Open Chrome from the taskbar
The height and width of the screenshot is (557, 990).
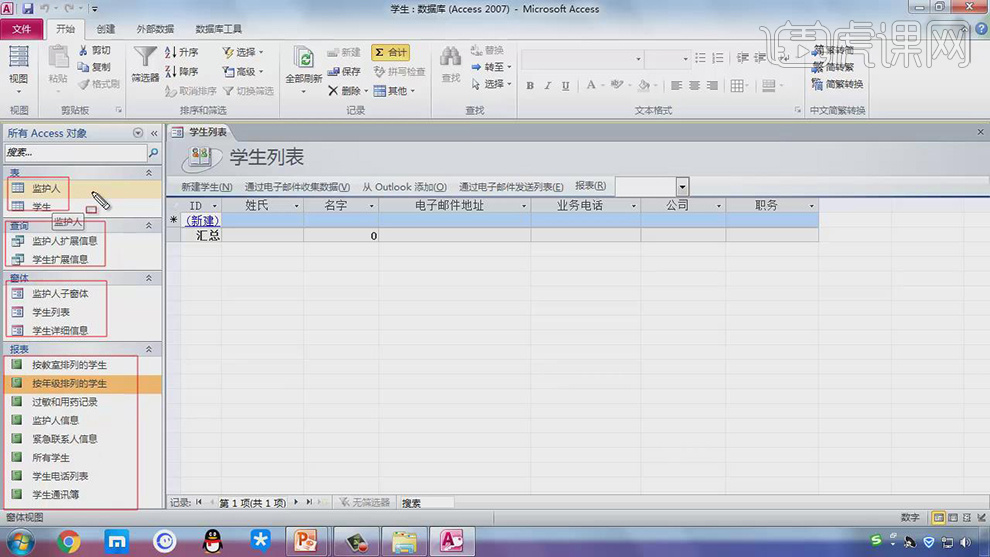click(68, 541)
